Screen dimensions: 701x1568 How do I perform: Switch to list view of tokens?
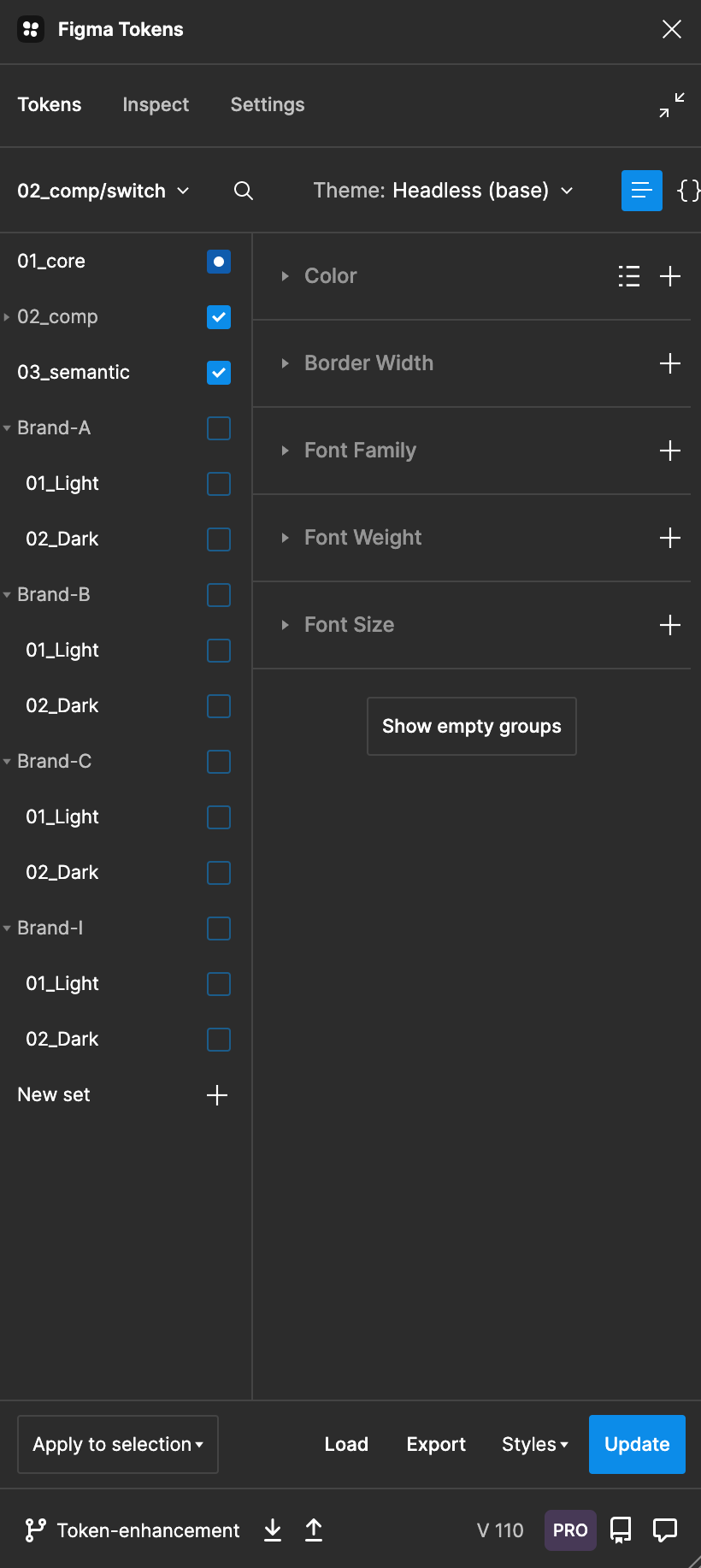(x=642, y=191)
